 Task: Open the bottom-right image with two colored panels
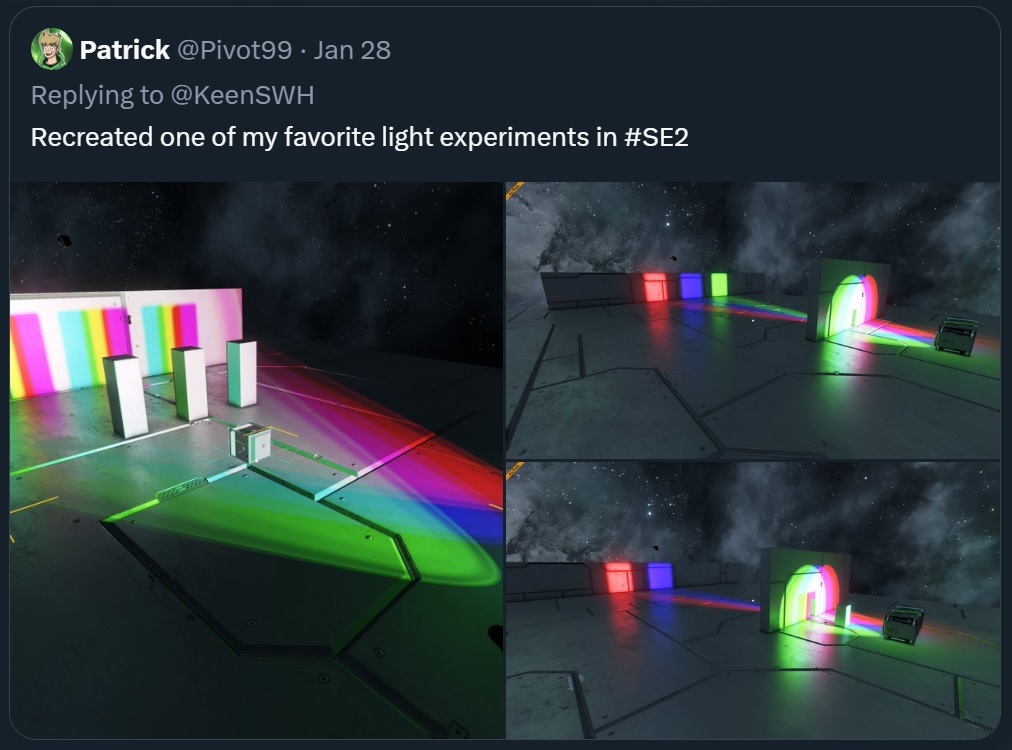point(753,600)
